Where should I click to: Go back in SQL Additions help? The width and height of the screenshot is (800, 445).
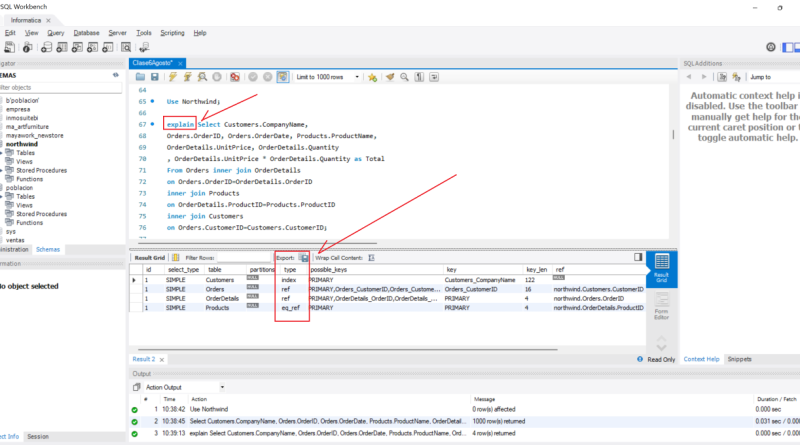coord(689,77)
